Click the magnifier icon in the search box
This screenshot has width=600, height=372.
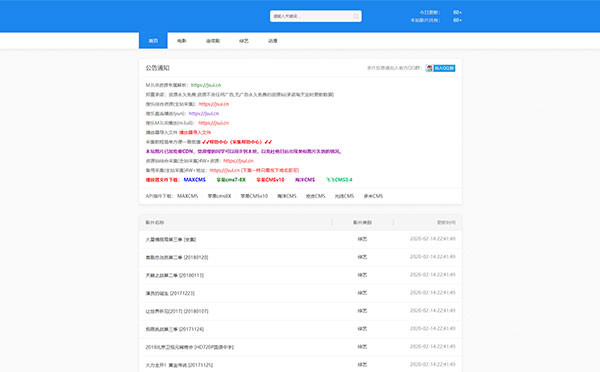point(355,16)
